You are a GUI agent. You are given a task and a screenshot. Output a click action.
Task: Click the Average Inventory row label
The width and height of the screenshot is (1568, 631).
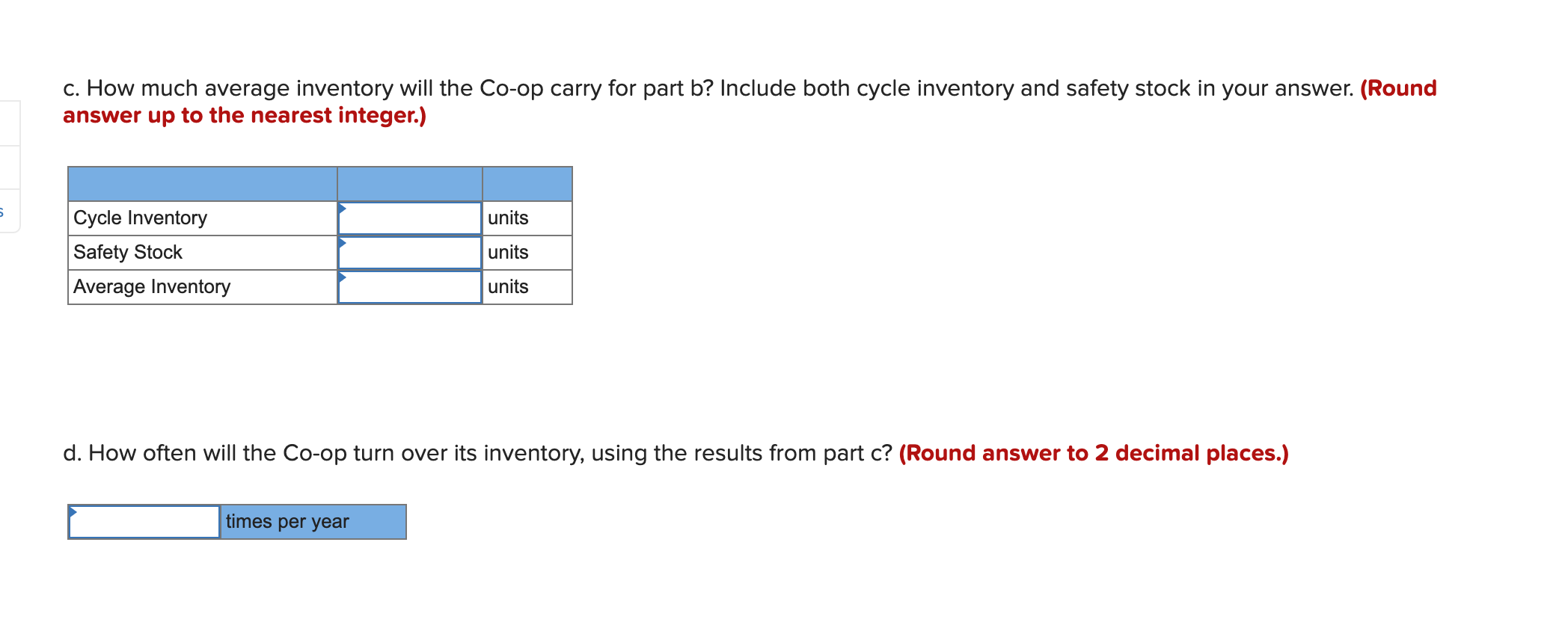click(x=151, y=286)
